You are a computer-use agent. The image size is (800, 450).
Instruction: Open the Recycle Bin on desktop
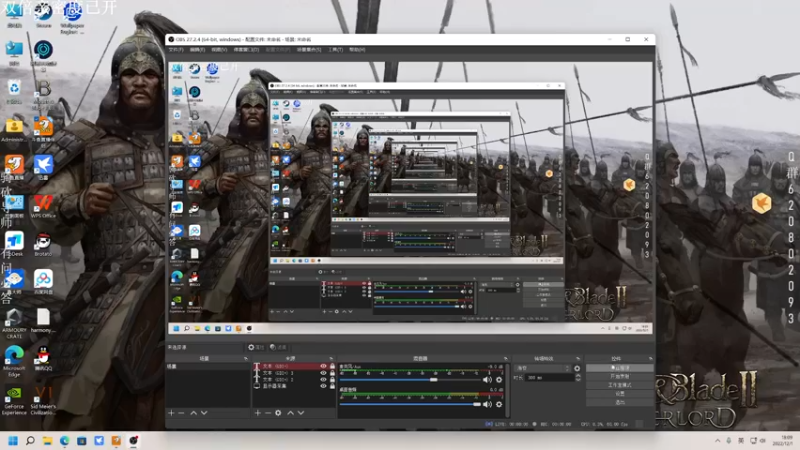coord(14,91)
